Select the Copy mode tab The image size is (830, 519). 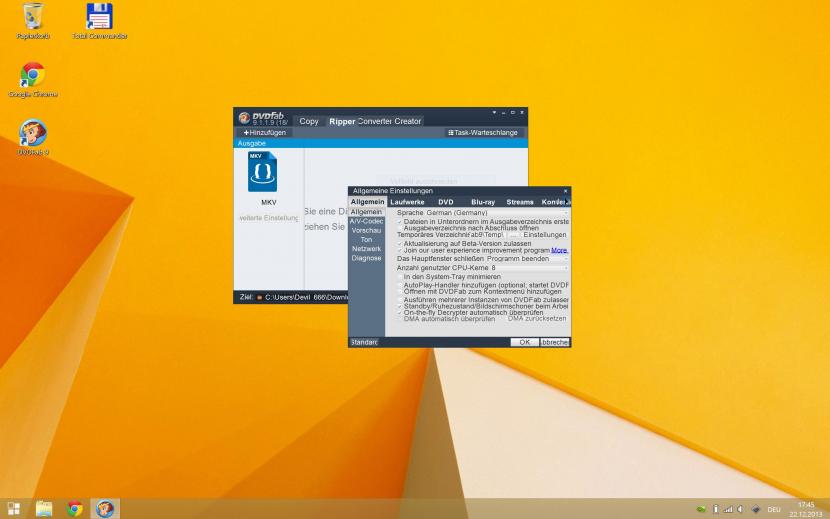pyautogui.click(x=309, y=121)
